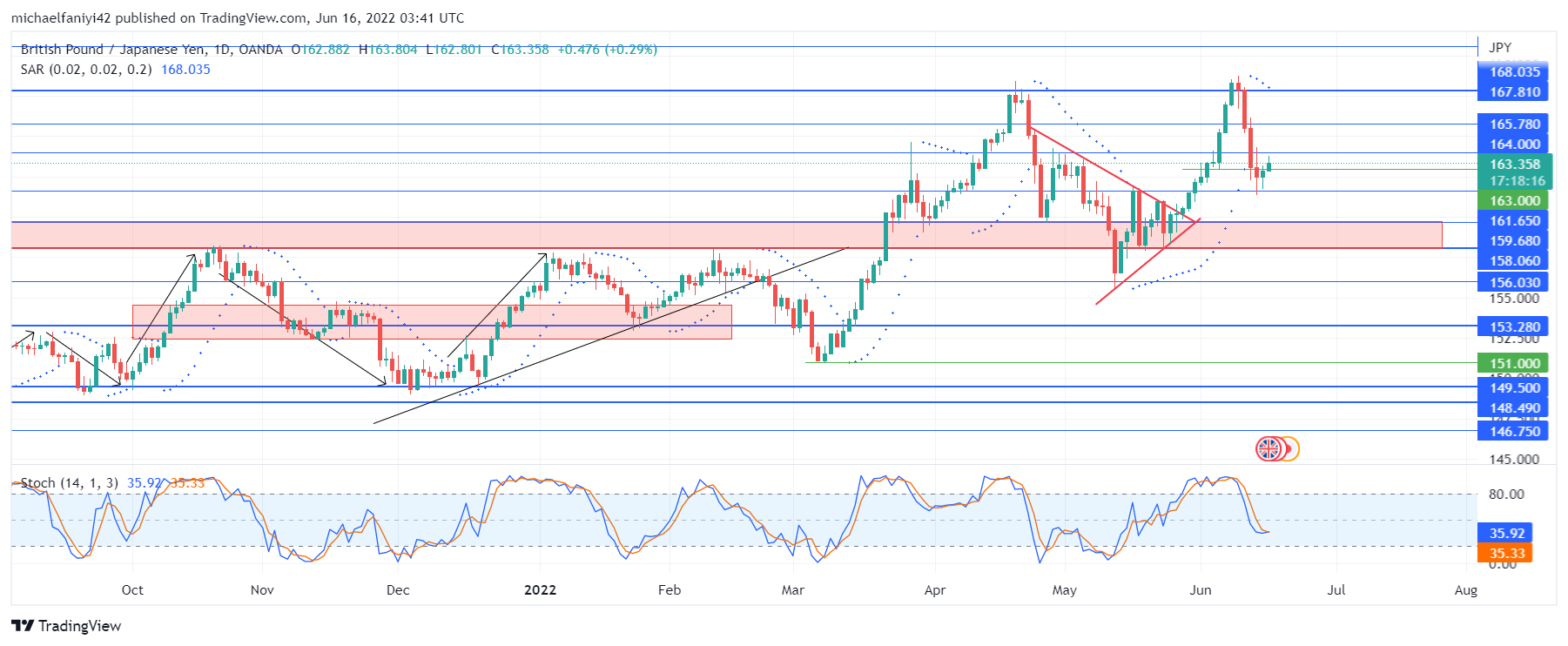1568x646 pixels.
Task: Click the orange 35.33 stochastic value tag
Action: click(x=1505, y=554)
